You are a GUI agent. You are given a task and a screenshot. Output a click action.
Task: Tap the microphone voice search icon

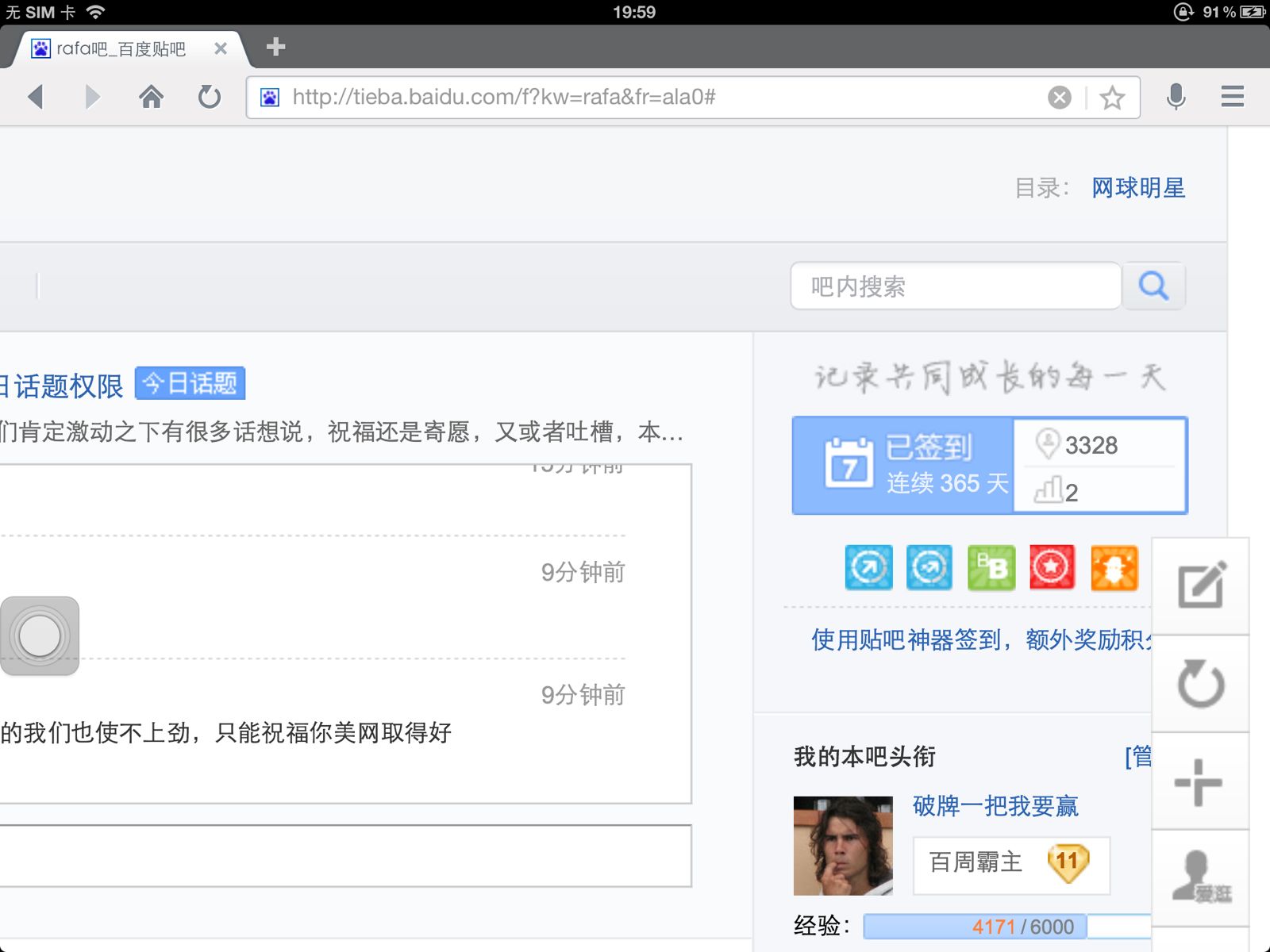click(x=1176, y=97)
